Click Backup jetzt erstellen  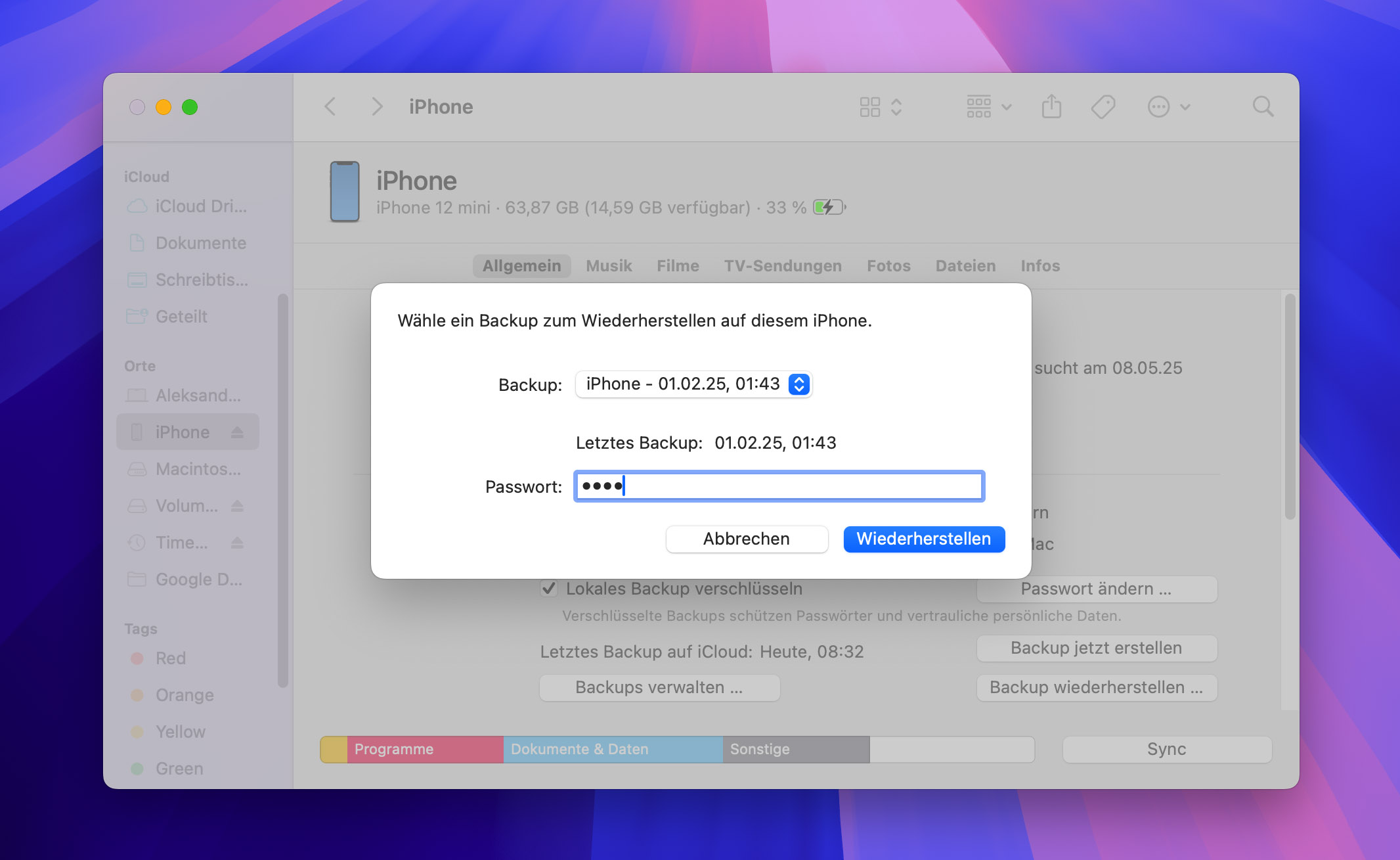click(x=1097, y=648)
